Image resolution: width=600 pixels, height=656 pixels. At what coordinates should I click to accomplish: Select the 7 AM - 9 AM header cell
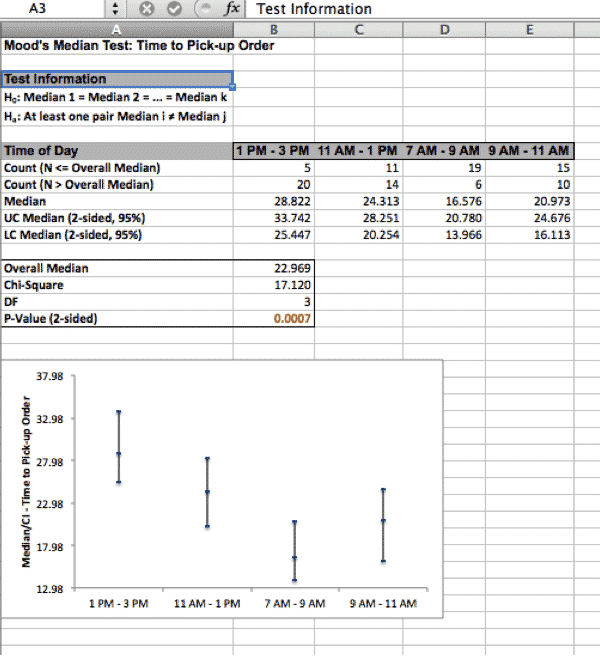click(444, 151)
